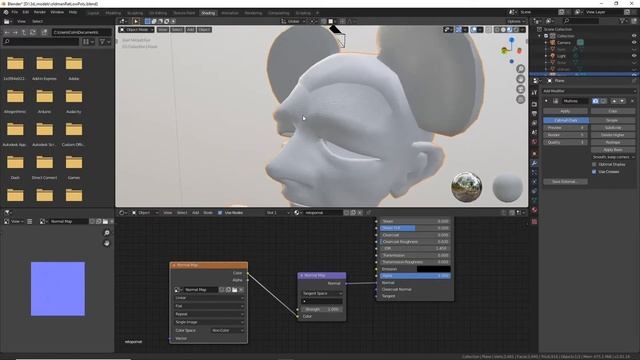Click the viewport pan hand gizmo

[520, 79]
